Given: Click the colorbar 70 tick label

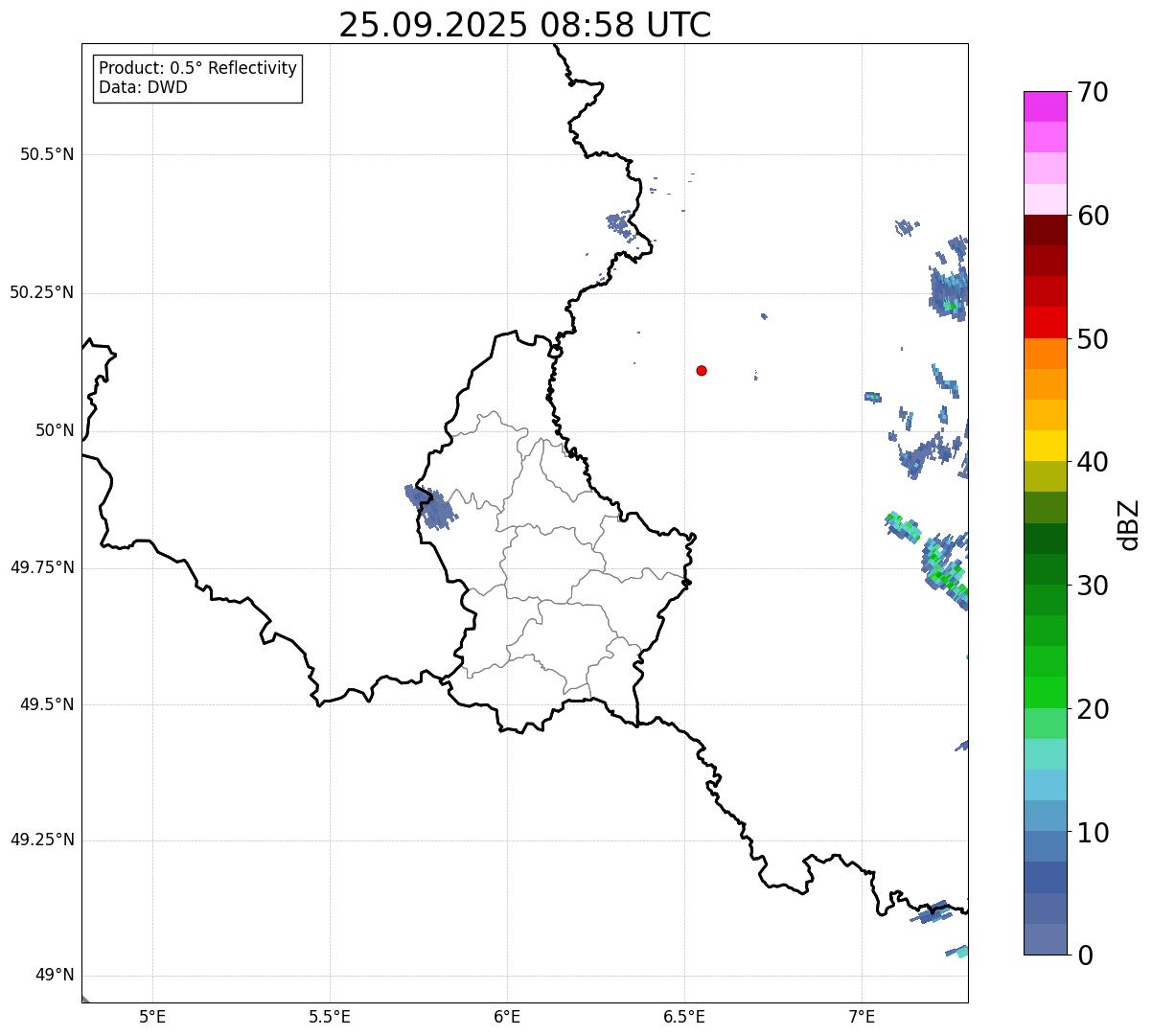Looking at the screenshot, I should (1093, 92).
